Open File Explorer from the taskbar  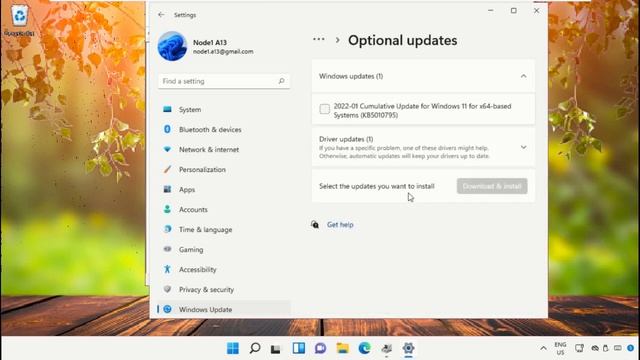click(342, 348)
